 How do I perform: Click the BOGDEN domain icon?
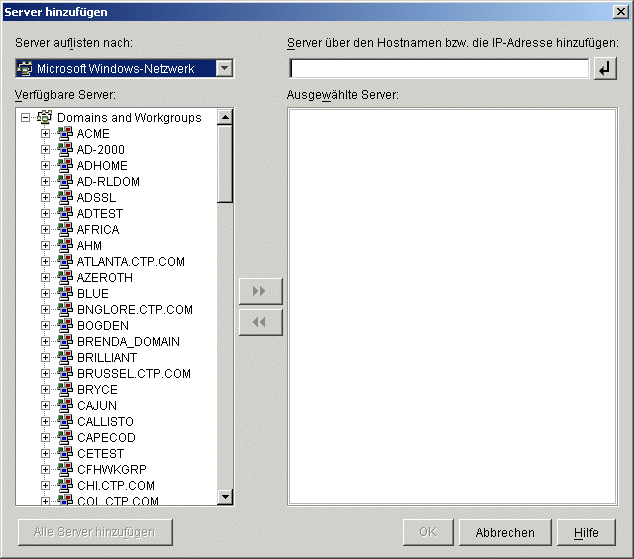click(x=65, y=325)
